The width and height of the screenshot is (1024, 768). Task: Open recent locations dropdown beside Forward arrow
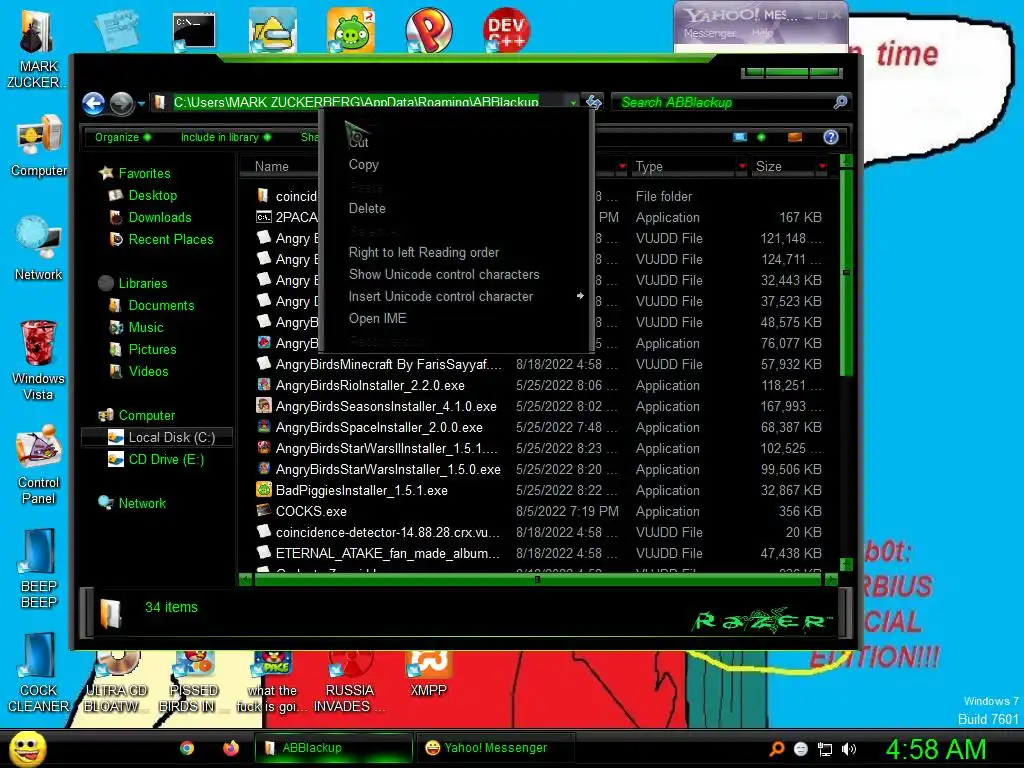(x=141, y=103)
